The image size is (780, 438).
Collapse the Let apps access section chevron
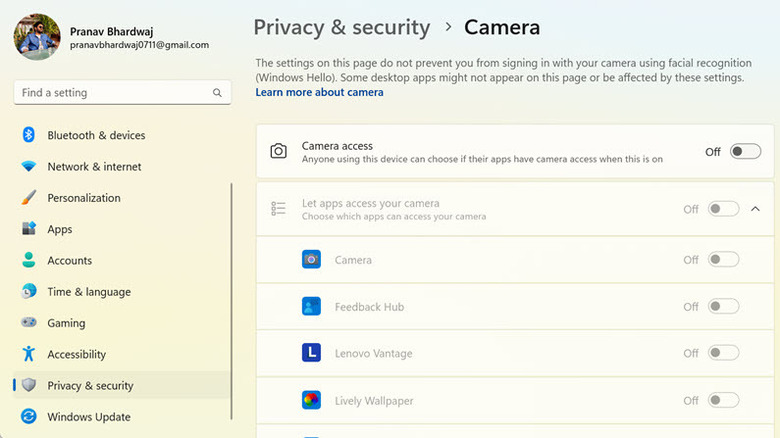coord(755,209)
